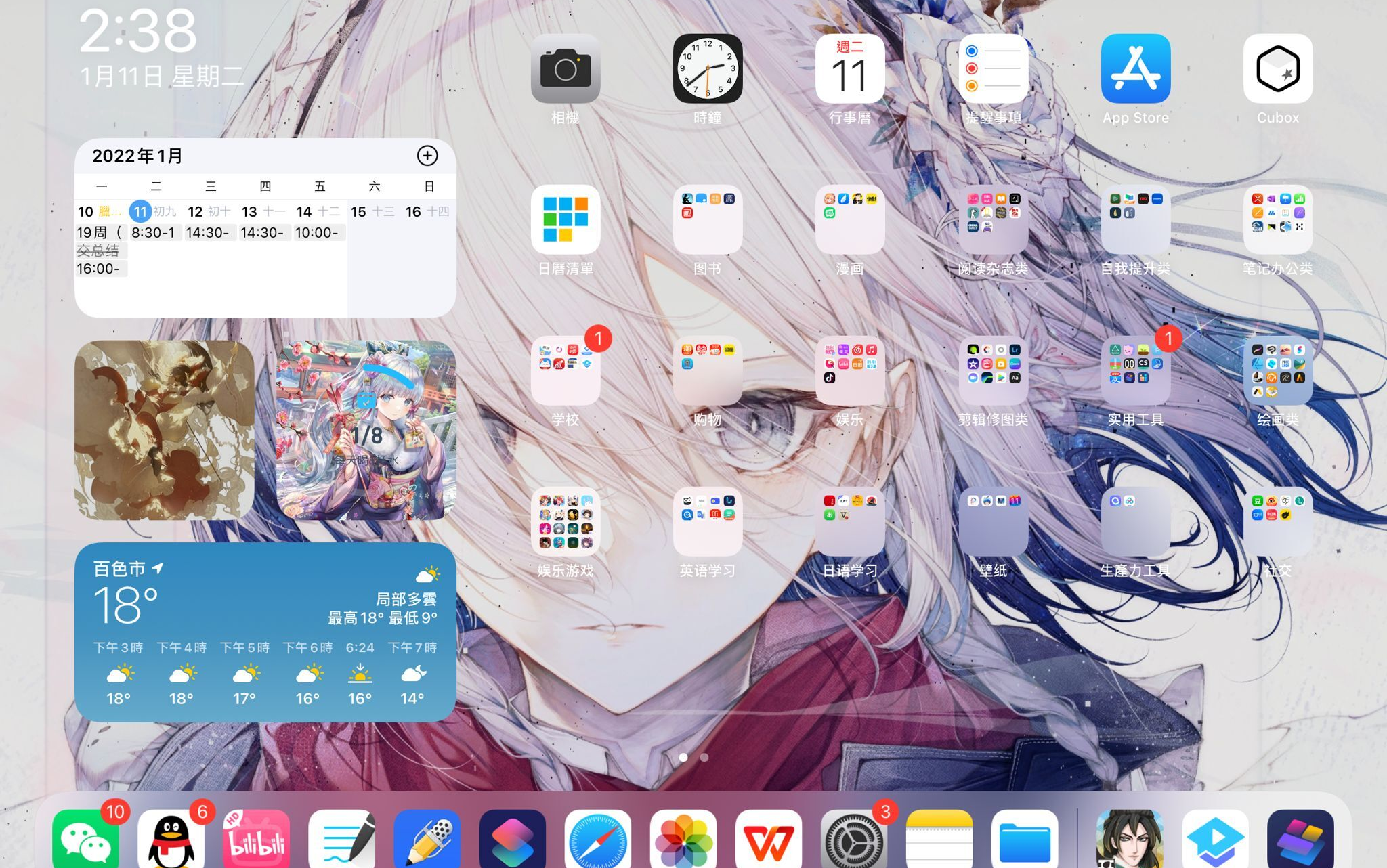The image size is (1387, 868).
Task: Open the recent blue play-button app in dock
Action: [x=1216, y=840]
